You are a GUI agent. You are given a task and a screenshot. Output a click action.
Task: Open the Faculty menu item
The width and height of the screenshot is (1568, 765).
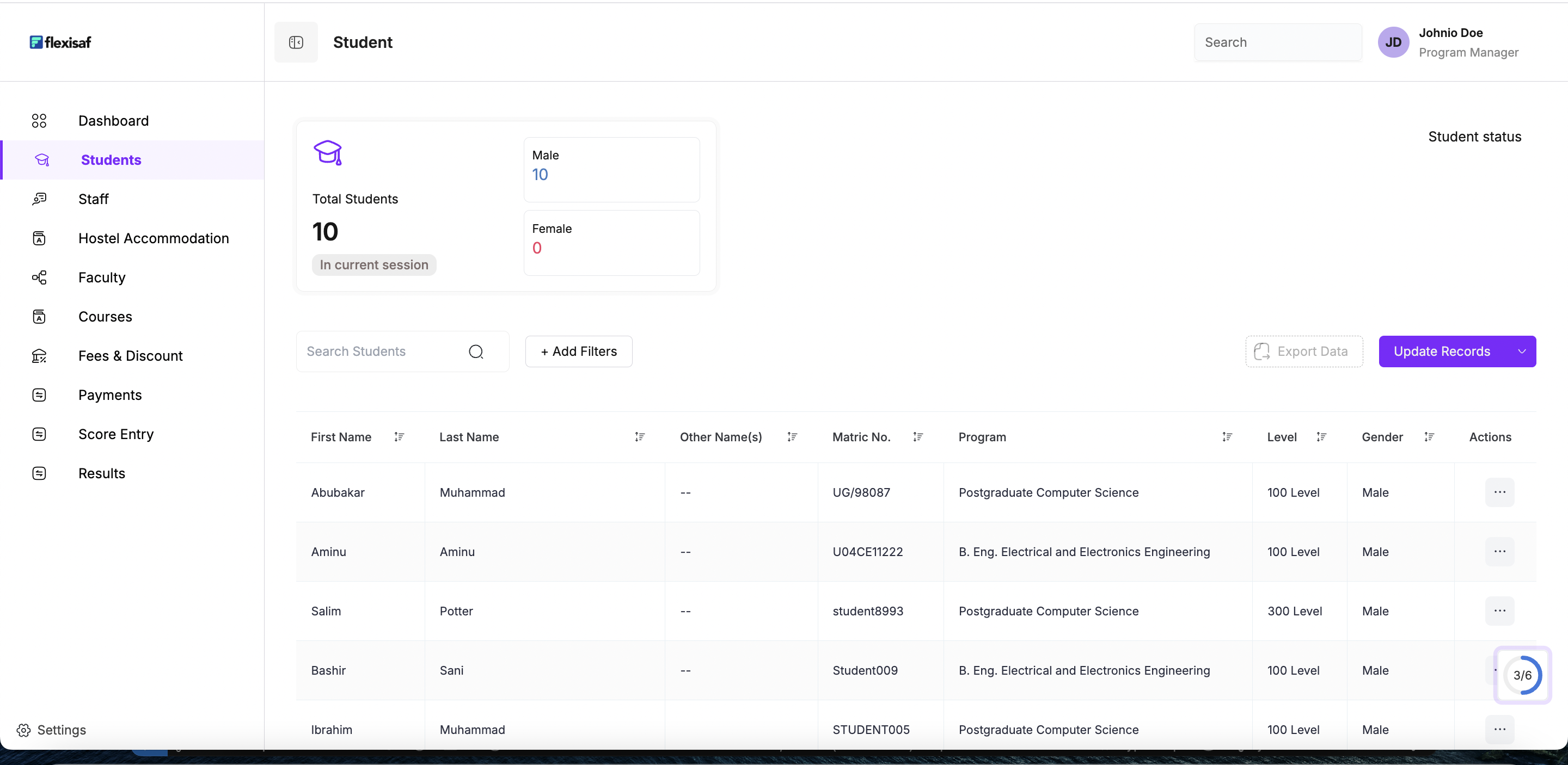coord(132,277)
